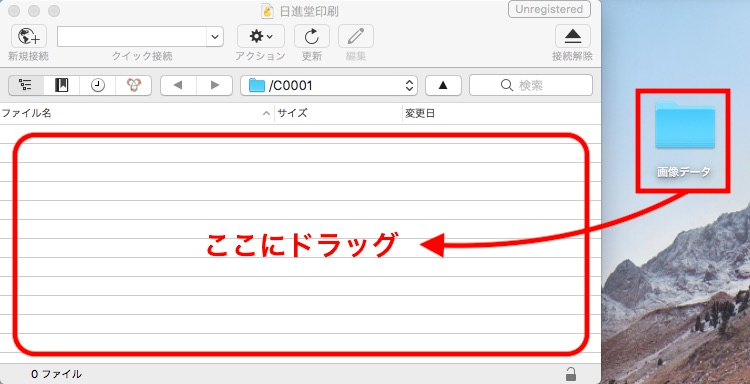Image resolution: width=750 pixels, height=384 pixels.
Task: Expand the Quick Connect dropdown arrow
Action: pos(215,36)
